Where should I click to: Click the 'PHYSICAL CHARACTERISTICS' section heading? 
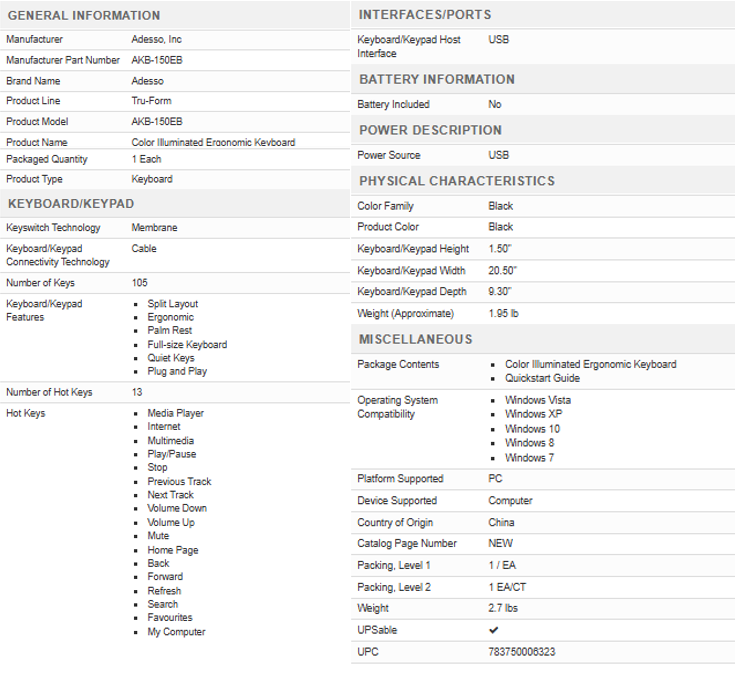457,181
